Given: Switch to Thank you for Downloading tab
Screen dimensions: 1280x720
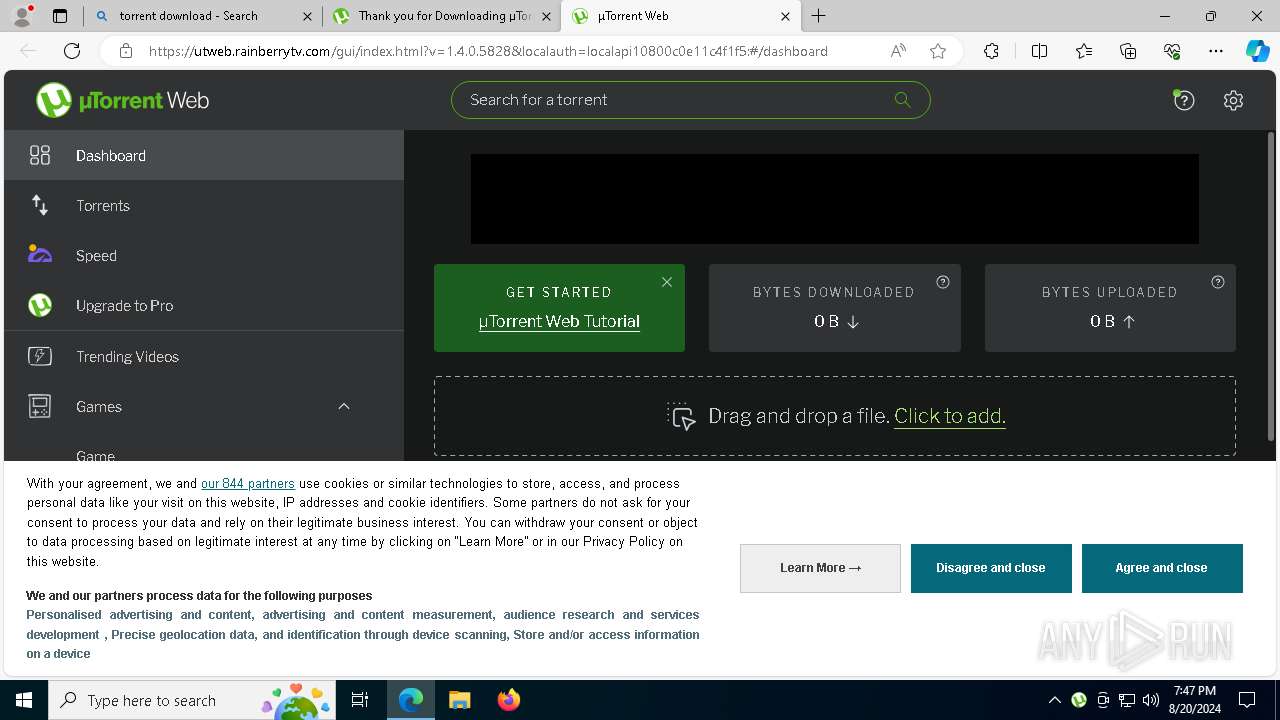Looking at the screenshot, I should click(440, 16).
